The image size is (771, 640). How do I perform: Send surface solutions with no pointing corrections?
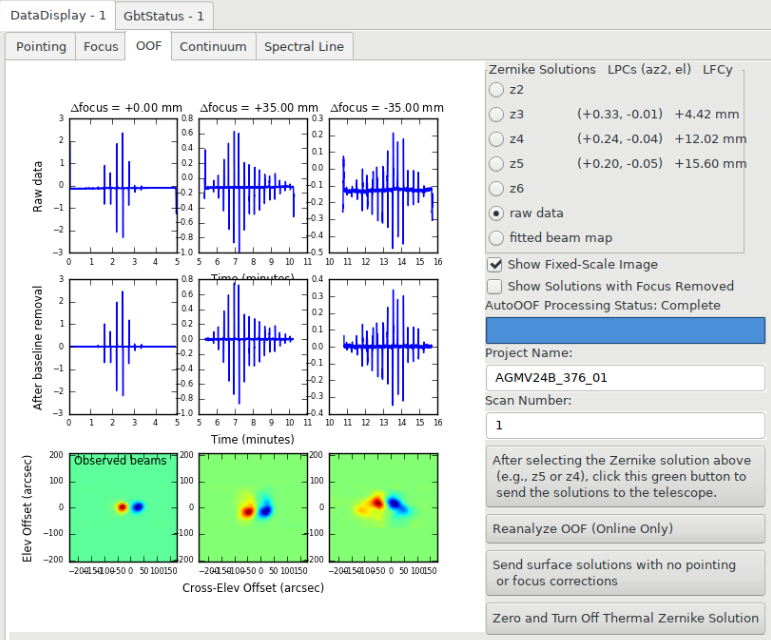point(625,573)
